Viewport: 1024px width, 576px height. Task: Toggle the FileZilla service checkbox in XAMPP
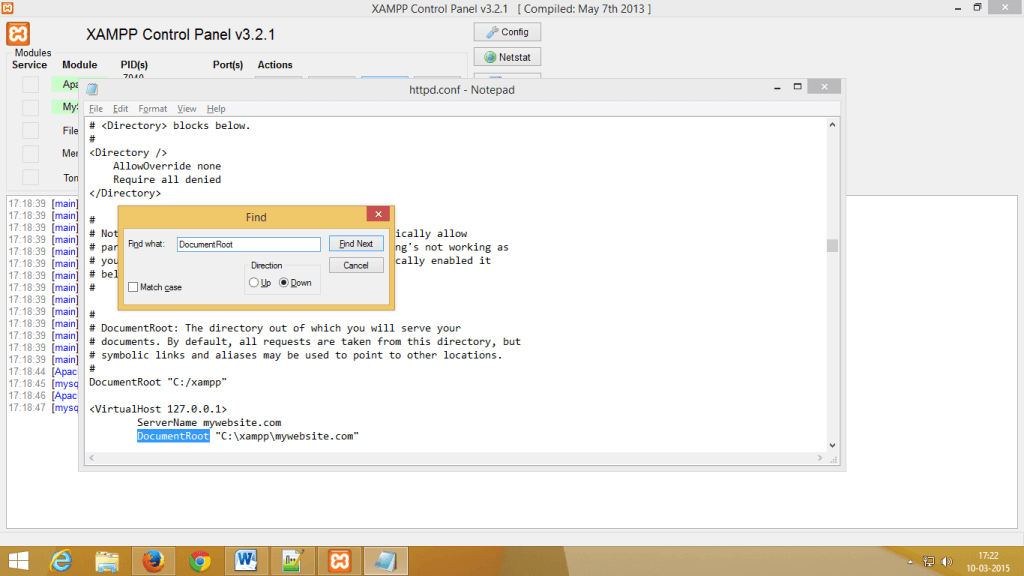30,131
